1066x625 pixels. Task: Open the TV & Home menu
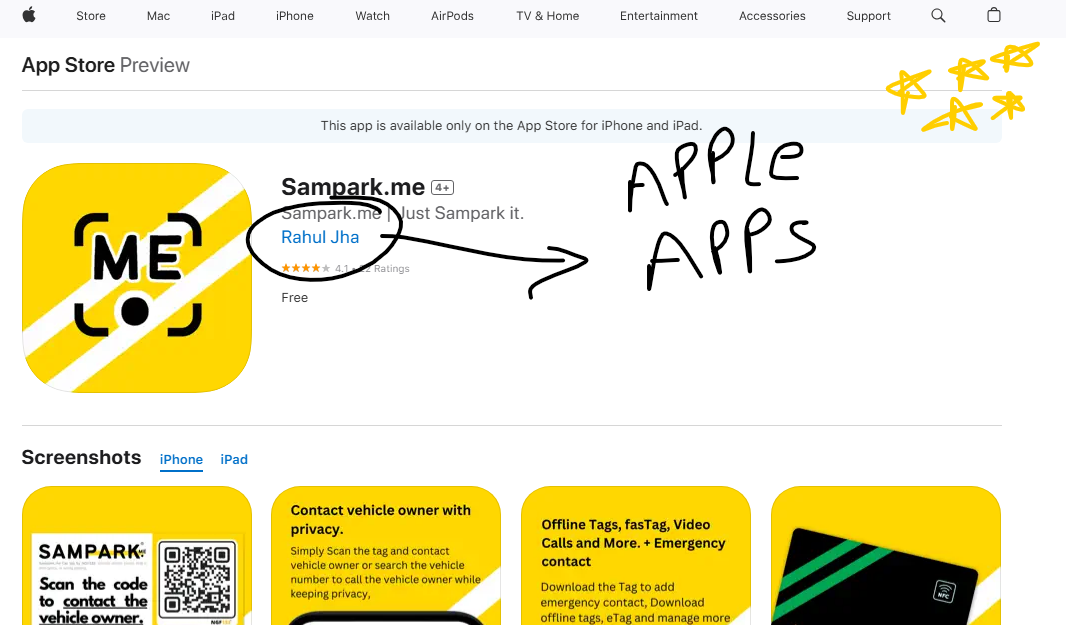click(x=548, y=16)
